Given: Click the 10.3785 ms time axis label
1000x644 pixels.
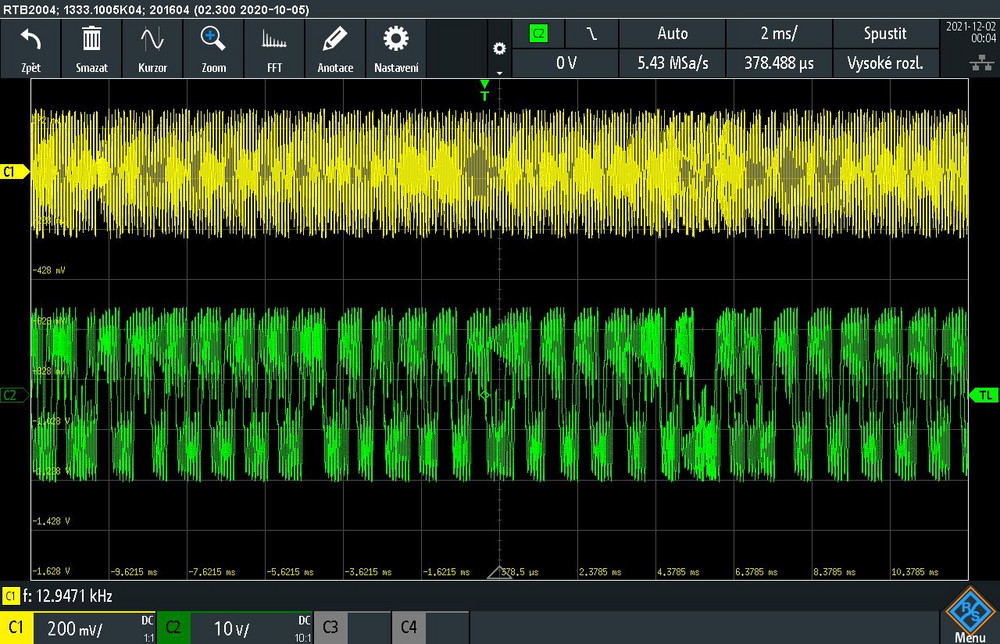Looking at the screenshot, I should [915, 572].
